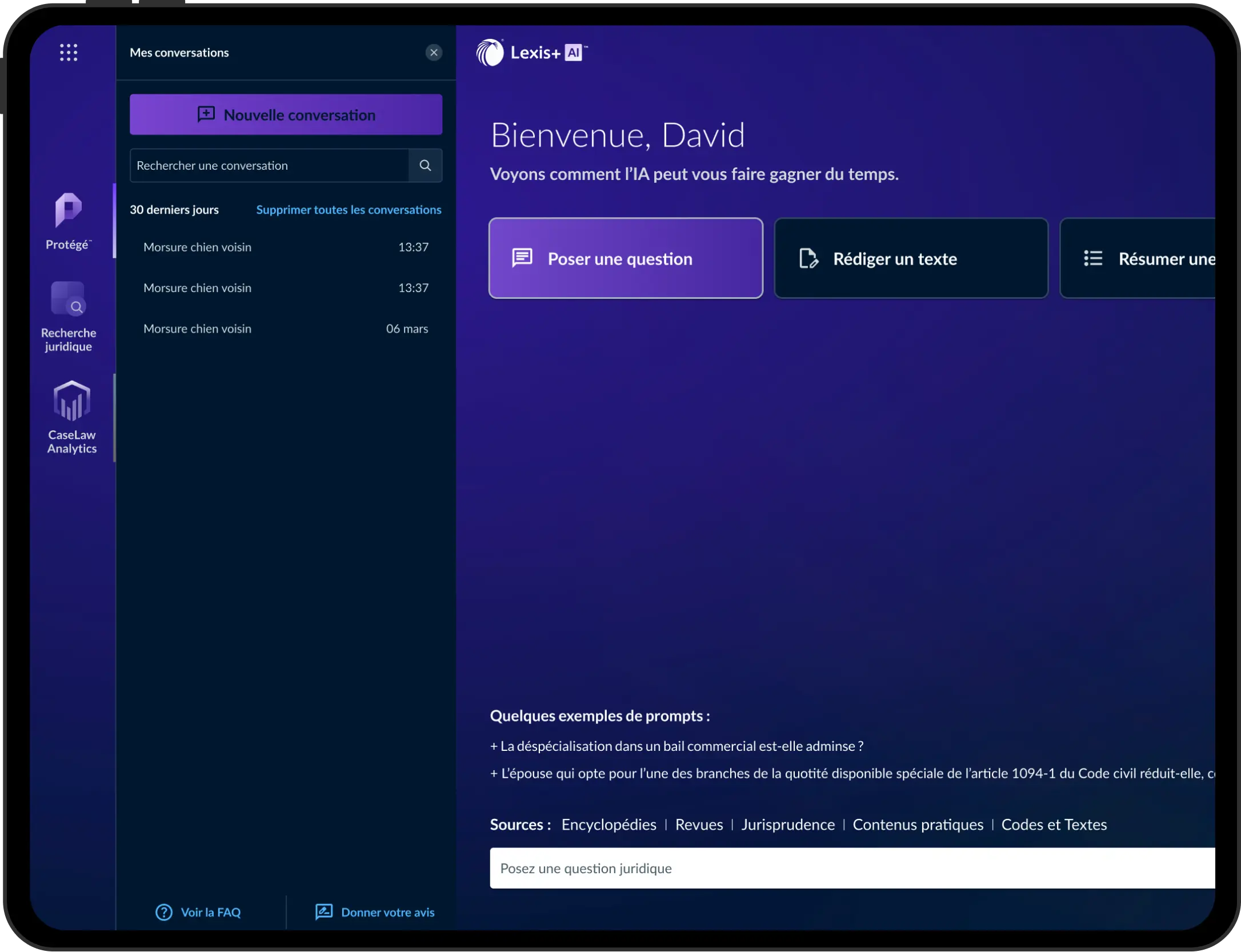
Task: Select the Jurisprudence source
Action: pyautogui.click(x=787, y=825)
